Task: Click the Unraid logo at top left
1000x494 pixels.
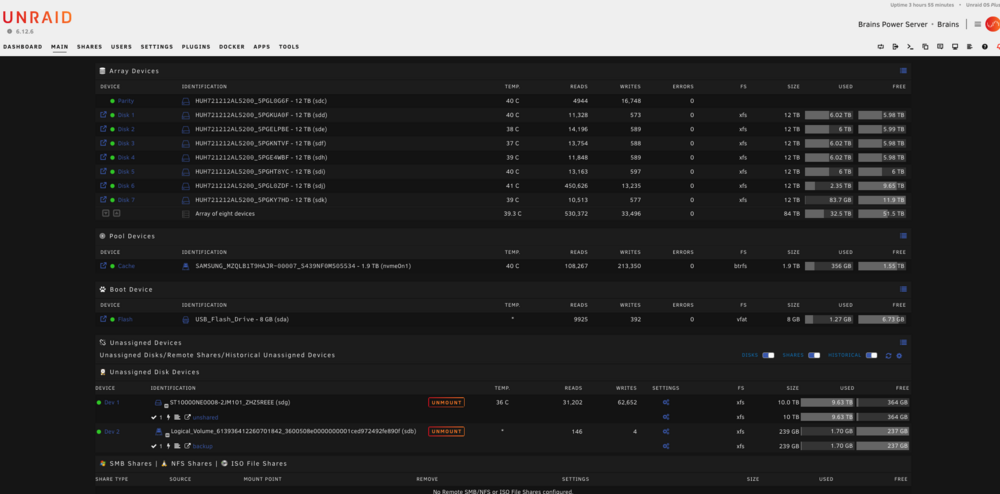Action: click(x=37, y=18)
